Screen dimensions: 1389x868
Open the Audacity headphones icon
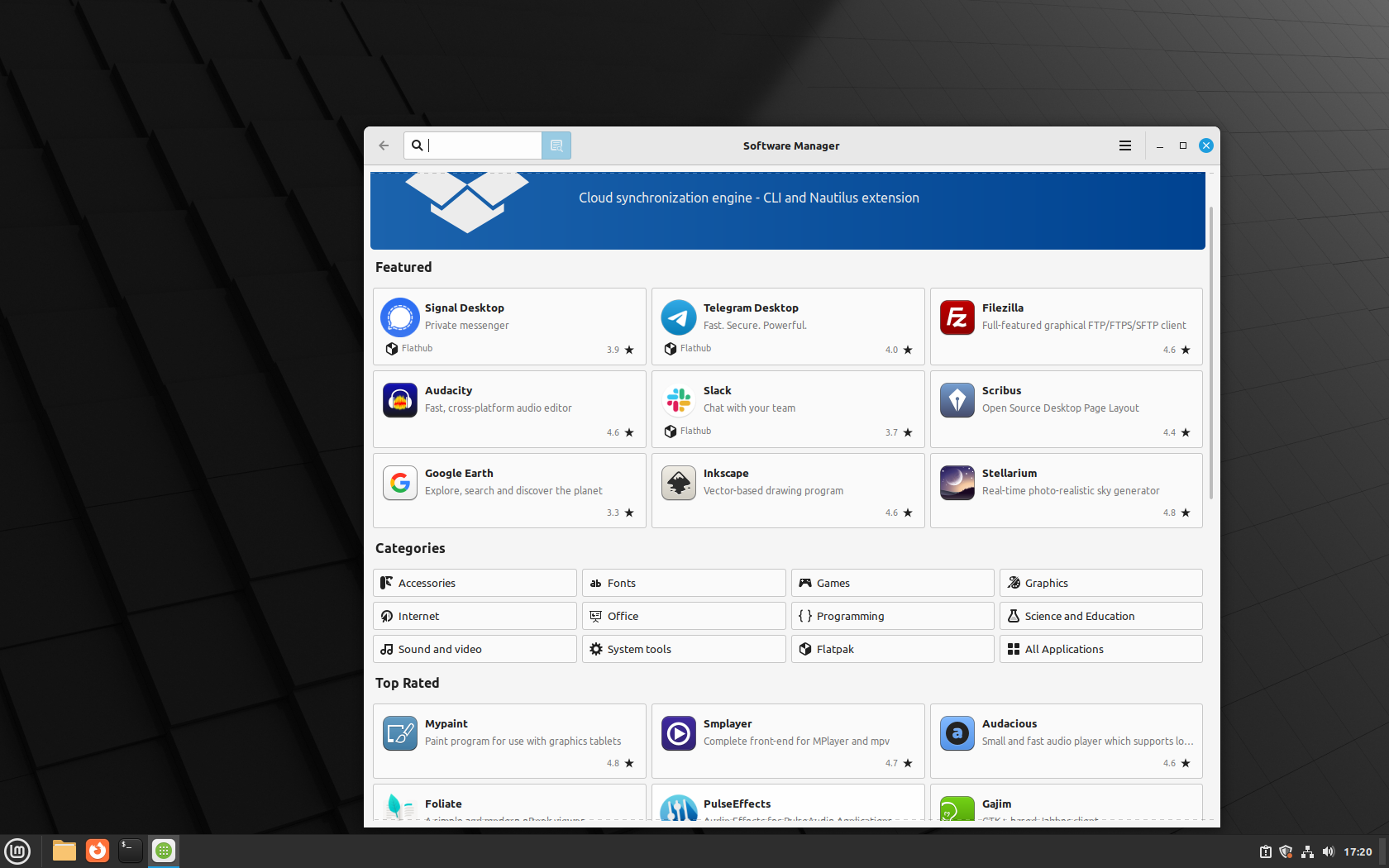tap(400, 400)
